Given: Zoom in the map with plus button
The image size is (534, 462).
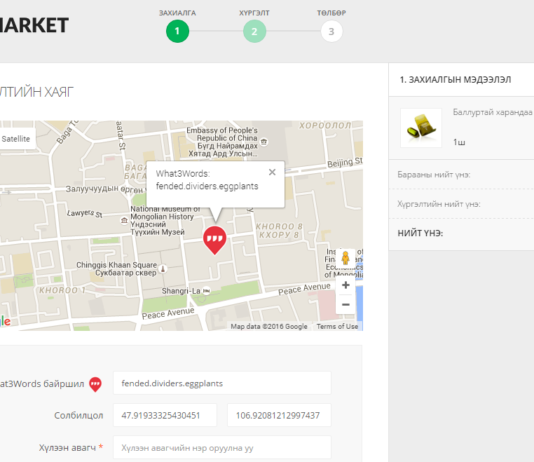Looking at the screenshot, I should 346,285.
